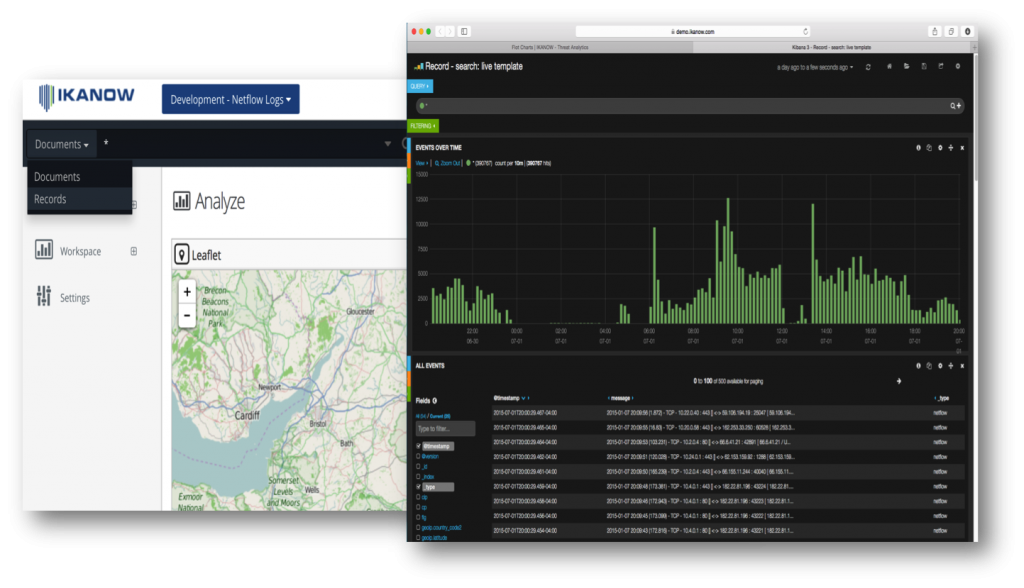Uncheck the _type field checkbox
The width and height of the screenshot is (1024, 588).
click(x=419, y=487)
